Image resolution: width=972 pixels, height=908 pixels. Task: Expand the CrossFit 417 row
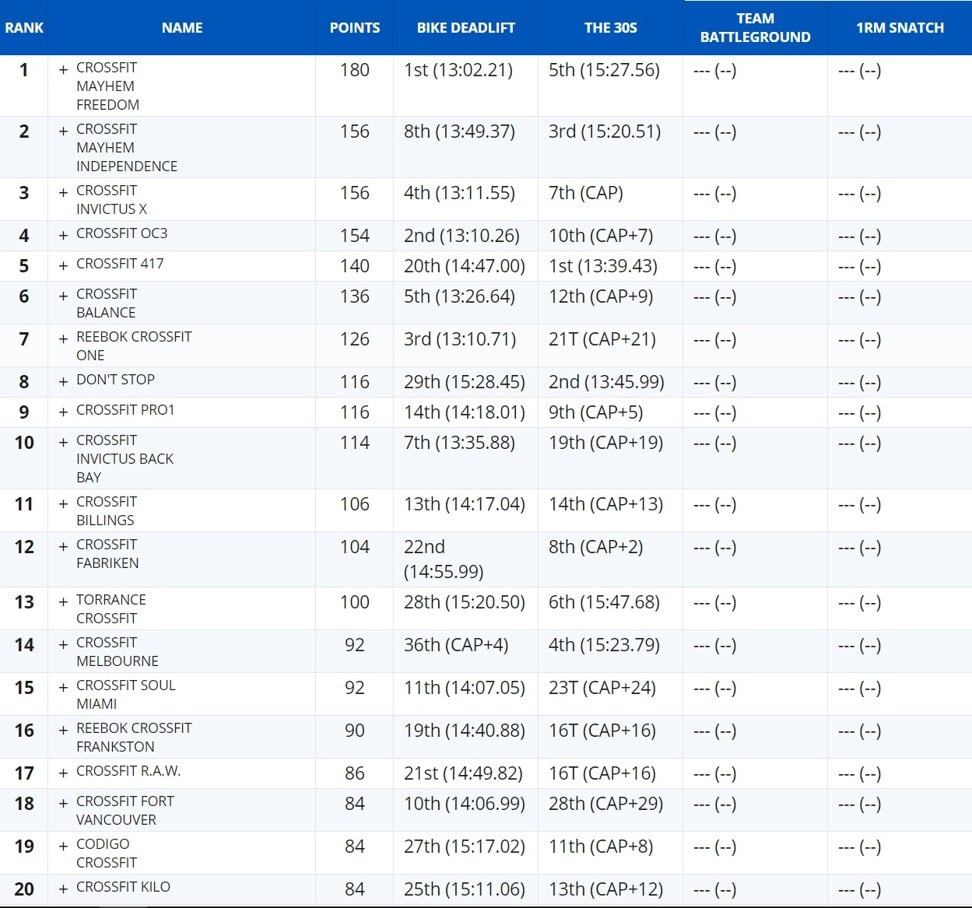tap(63, 266)
